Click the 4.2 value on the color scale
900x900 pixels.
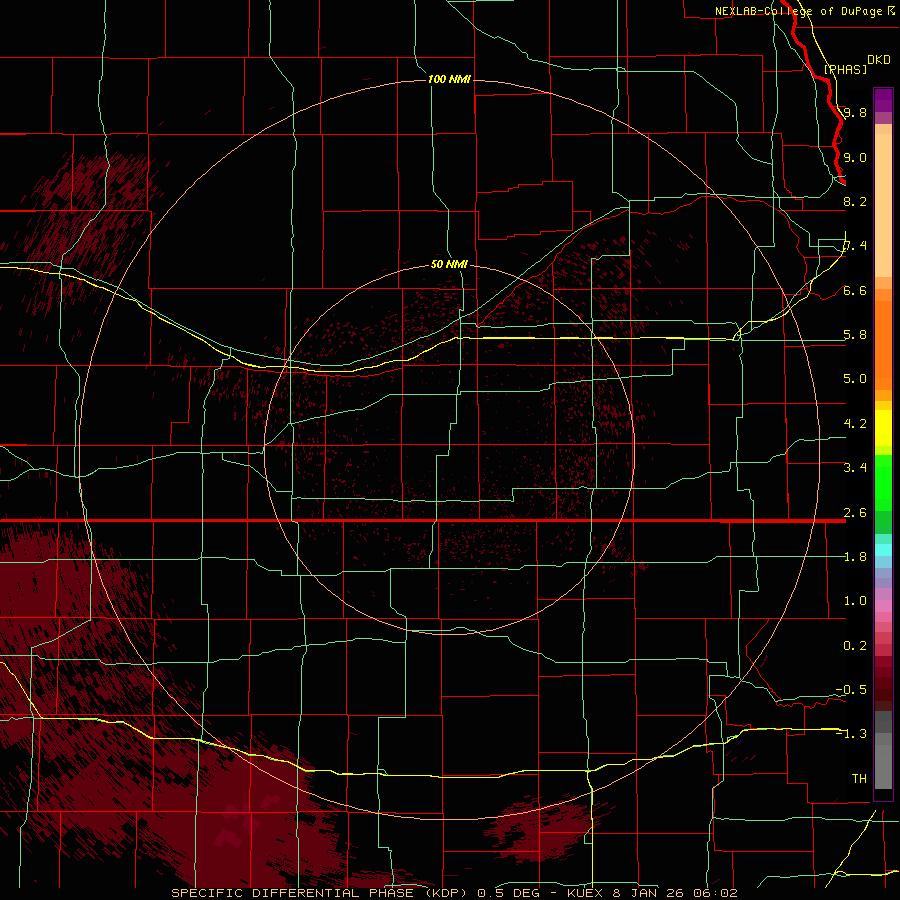pos(855,424)
